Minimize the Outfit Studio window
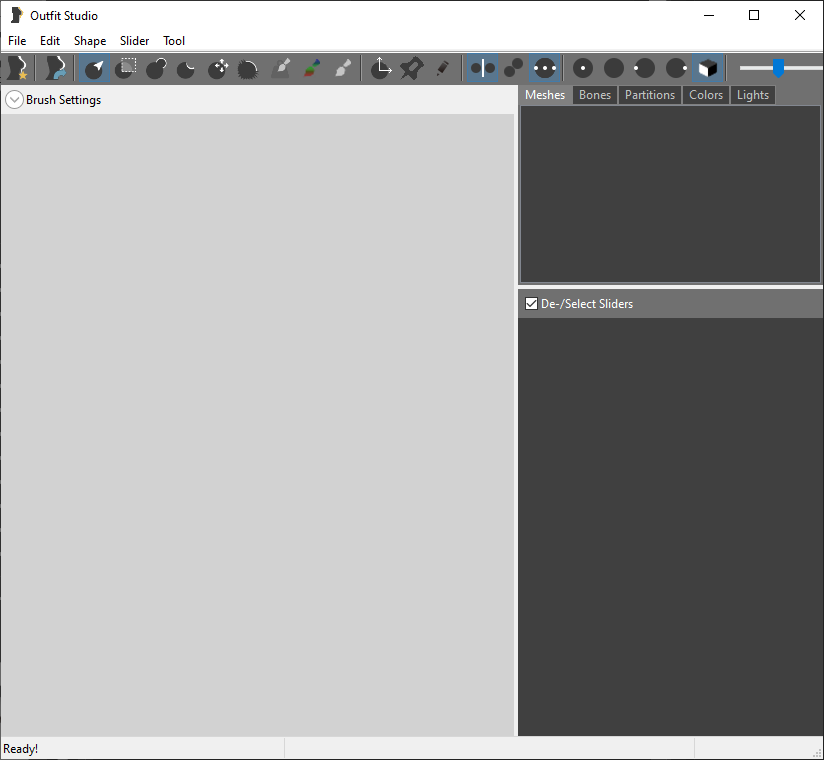The image size is (824, 760). click(709, 15)
